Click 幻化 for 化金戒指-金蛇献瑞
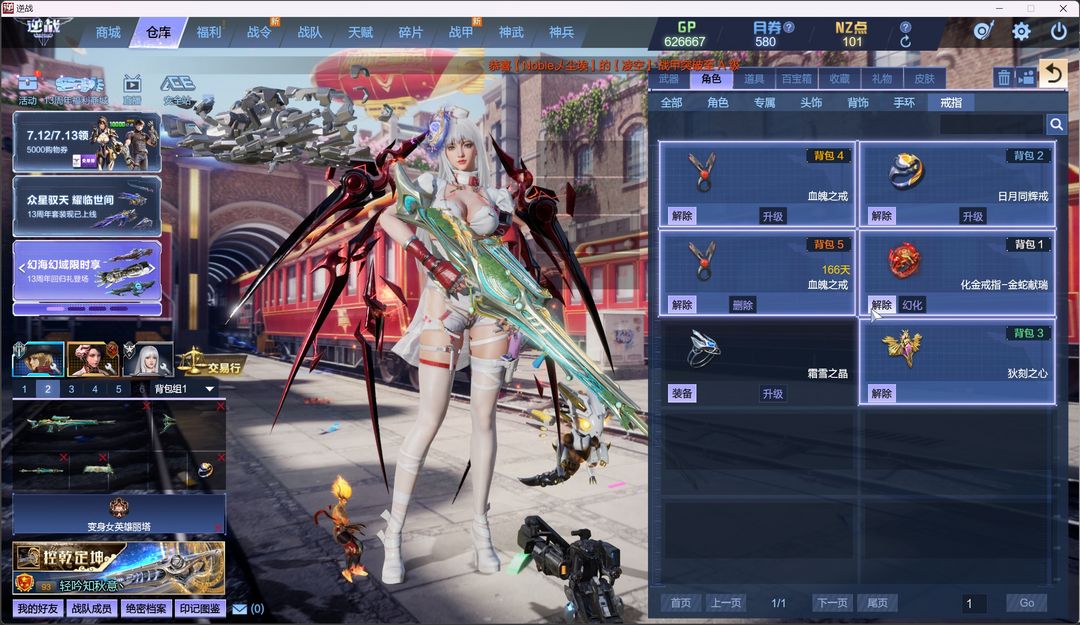Viewport: 1080px width, 625px height. (912, 305)
